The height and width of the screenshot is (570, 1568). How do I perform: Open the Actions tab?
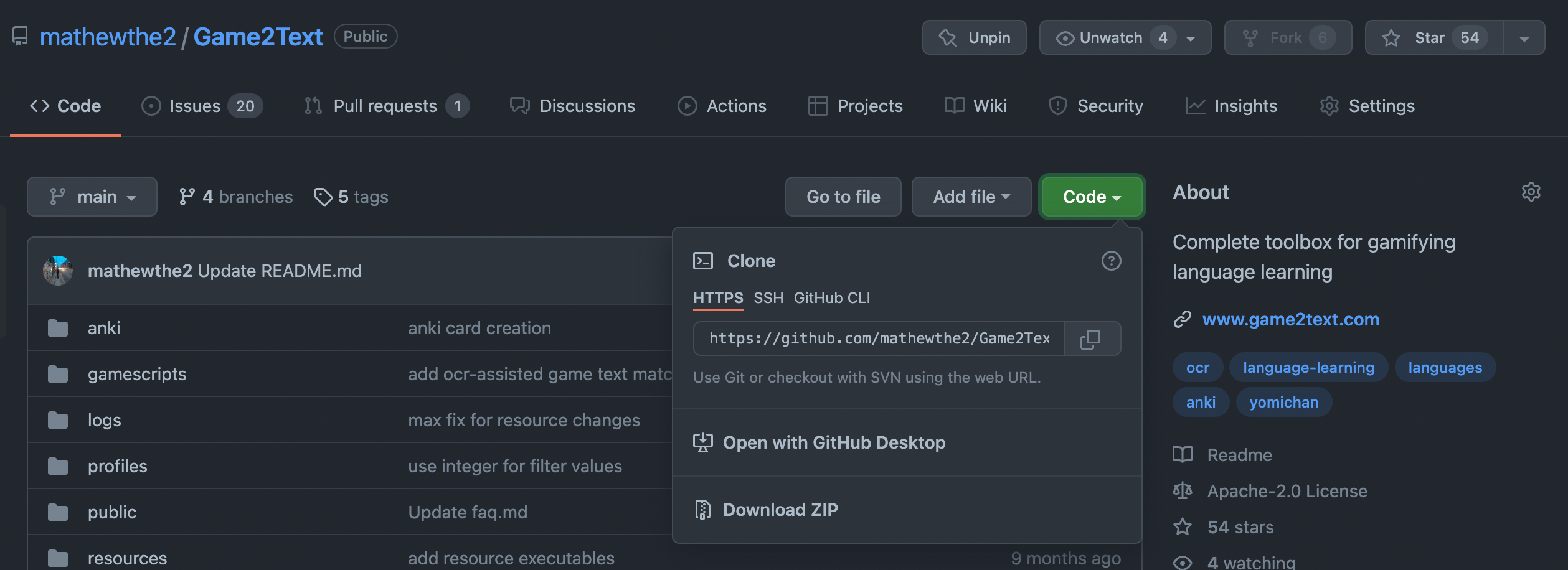[722, 106]
